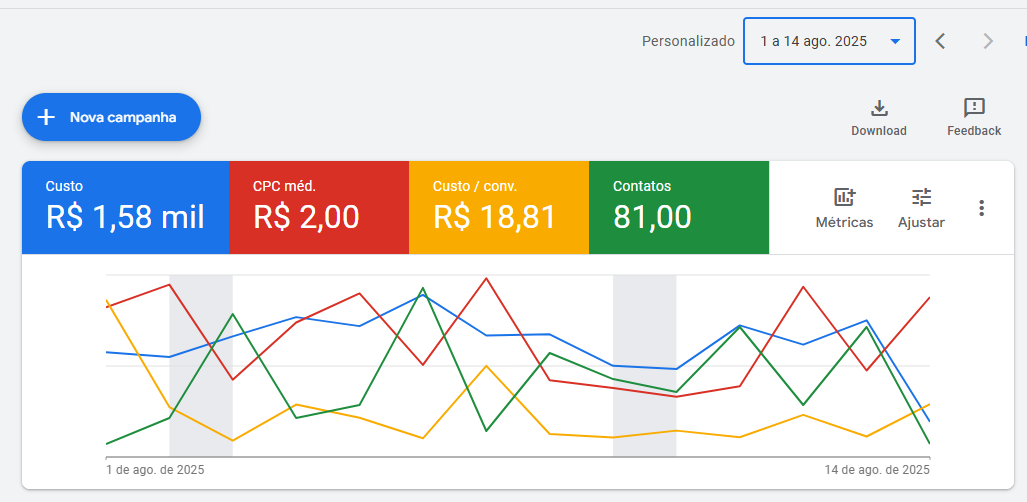The image size is (1027, 502).
Task: Open the red CPC méd. metric card
Action: pos(318,207)
